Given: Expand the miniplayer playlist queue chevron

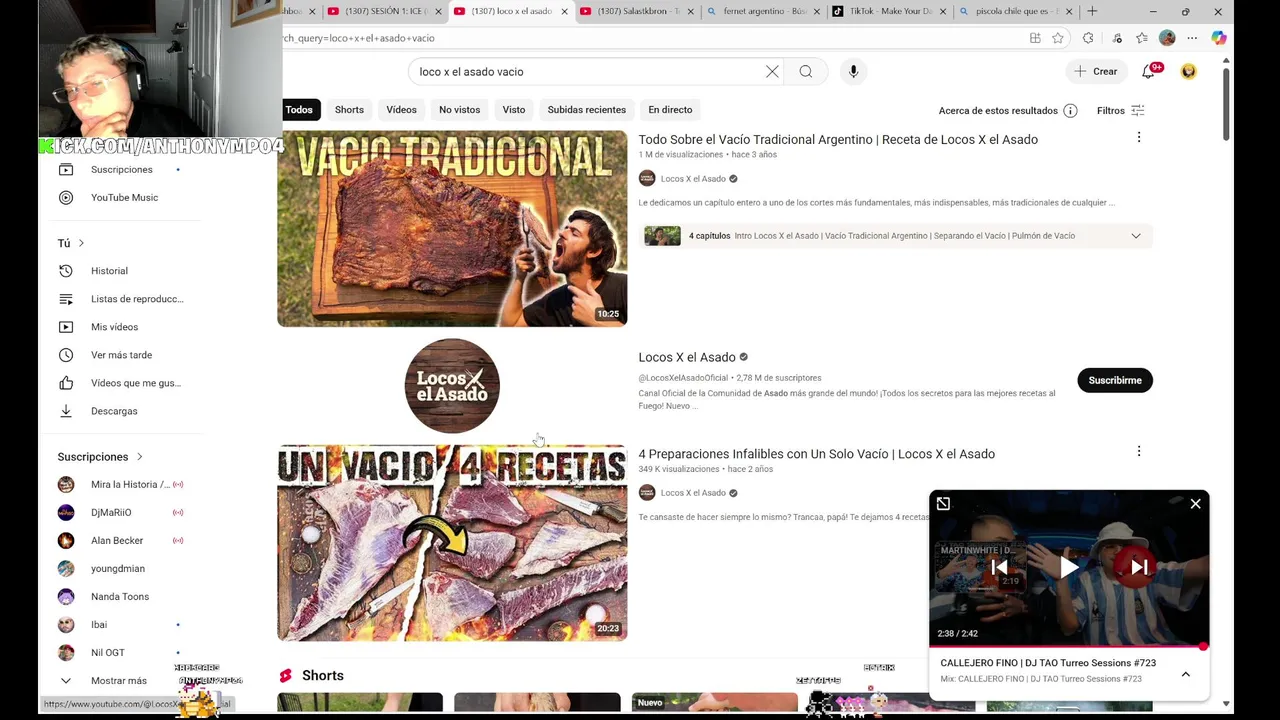Looking at the screenshot, I should 1185,674.
